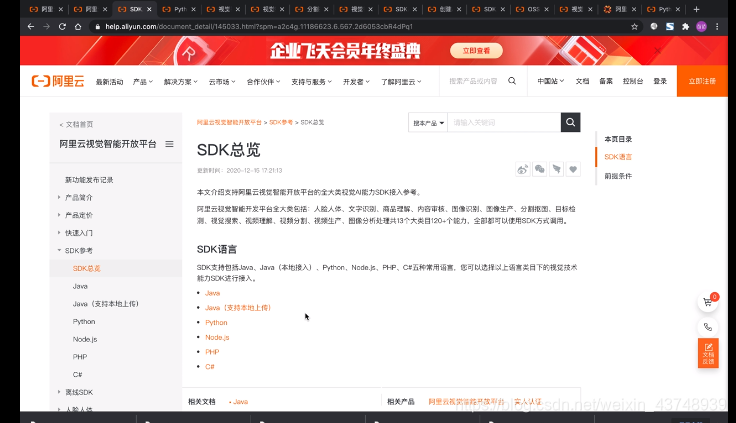The height and width of the screenshot is (423, 736).
Task: Close the OSS browser tab
Action: coord(546,9)
